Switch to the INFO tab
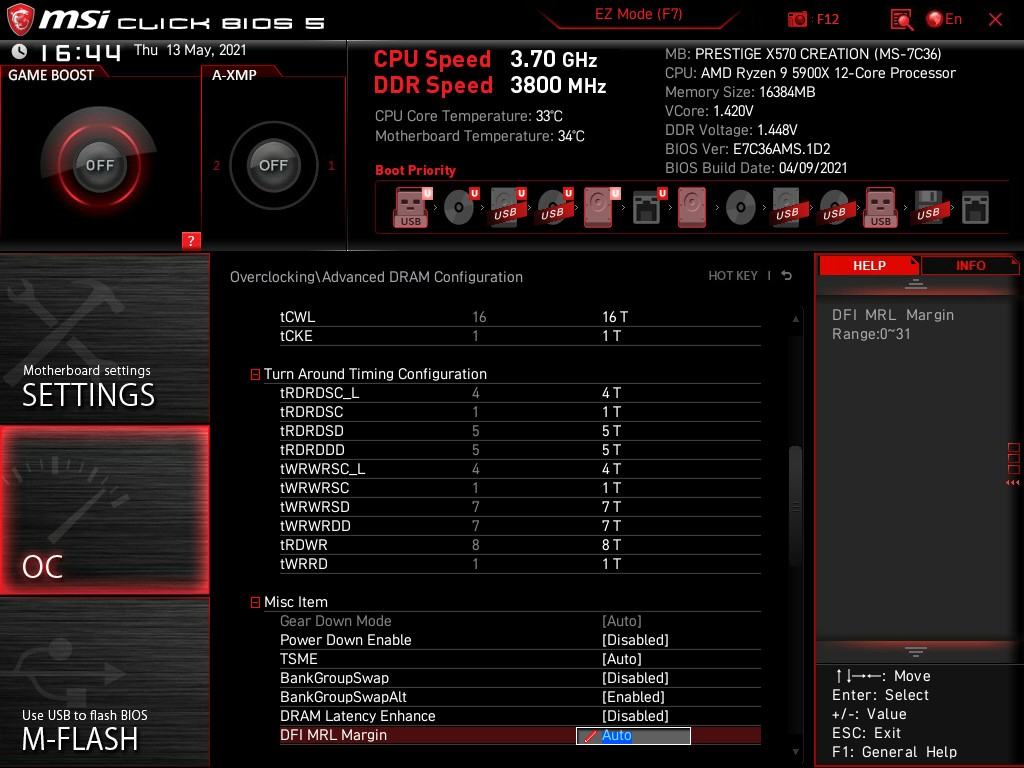The height and width of the screenshot is (768, 1024). (970, 265)
